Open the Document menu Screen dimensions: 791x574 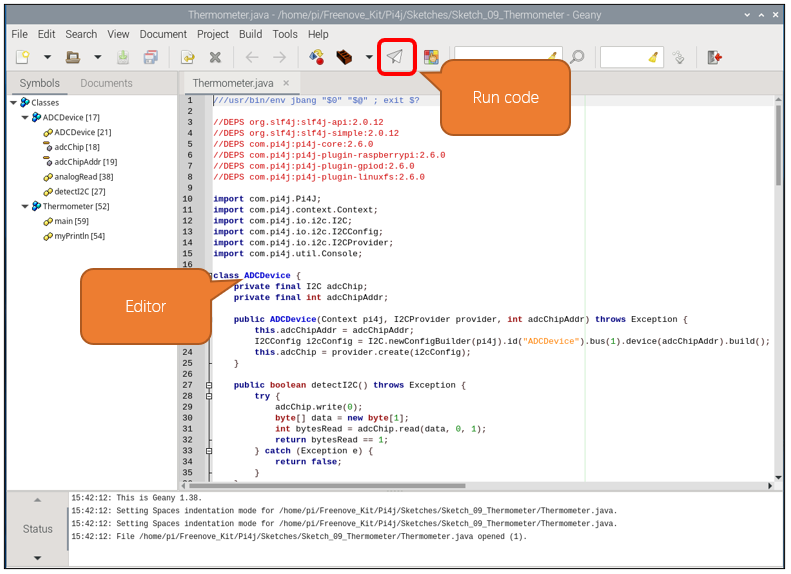coord(163,34)
